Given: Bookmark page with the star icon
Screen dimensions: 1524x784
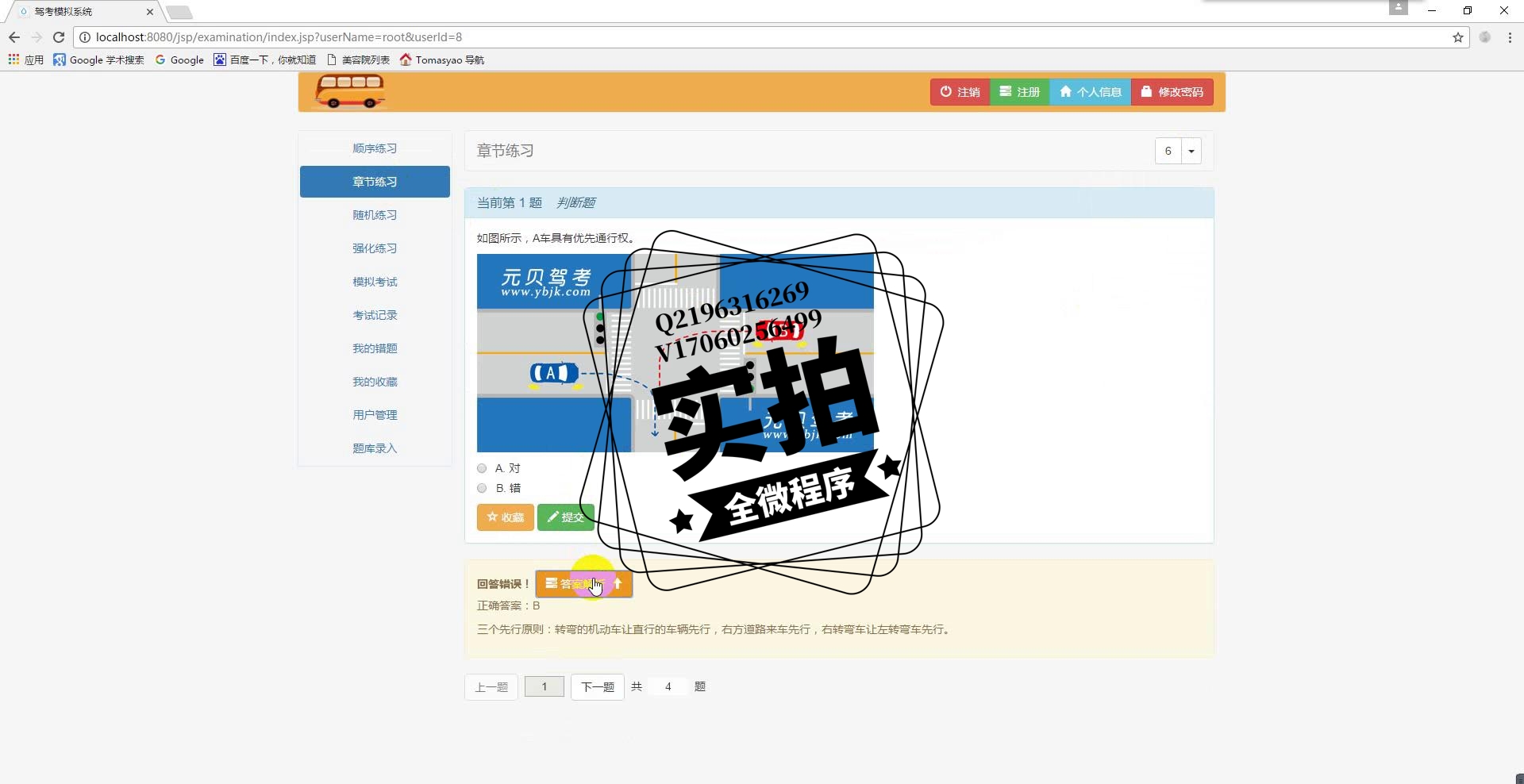Looking at the screenshot, I should [1458, 37].
